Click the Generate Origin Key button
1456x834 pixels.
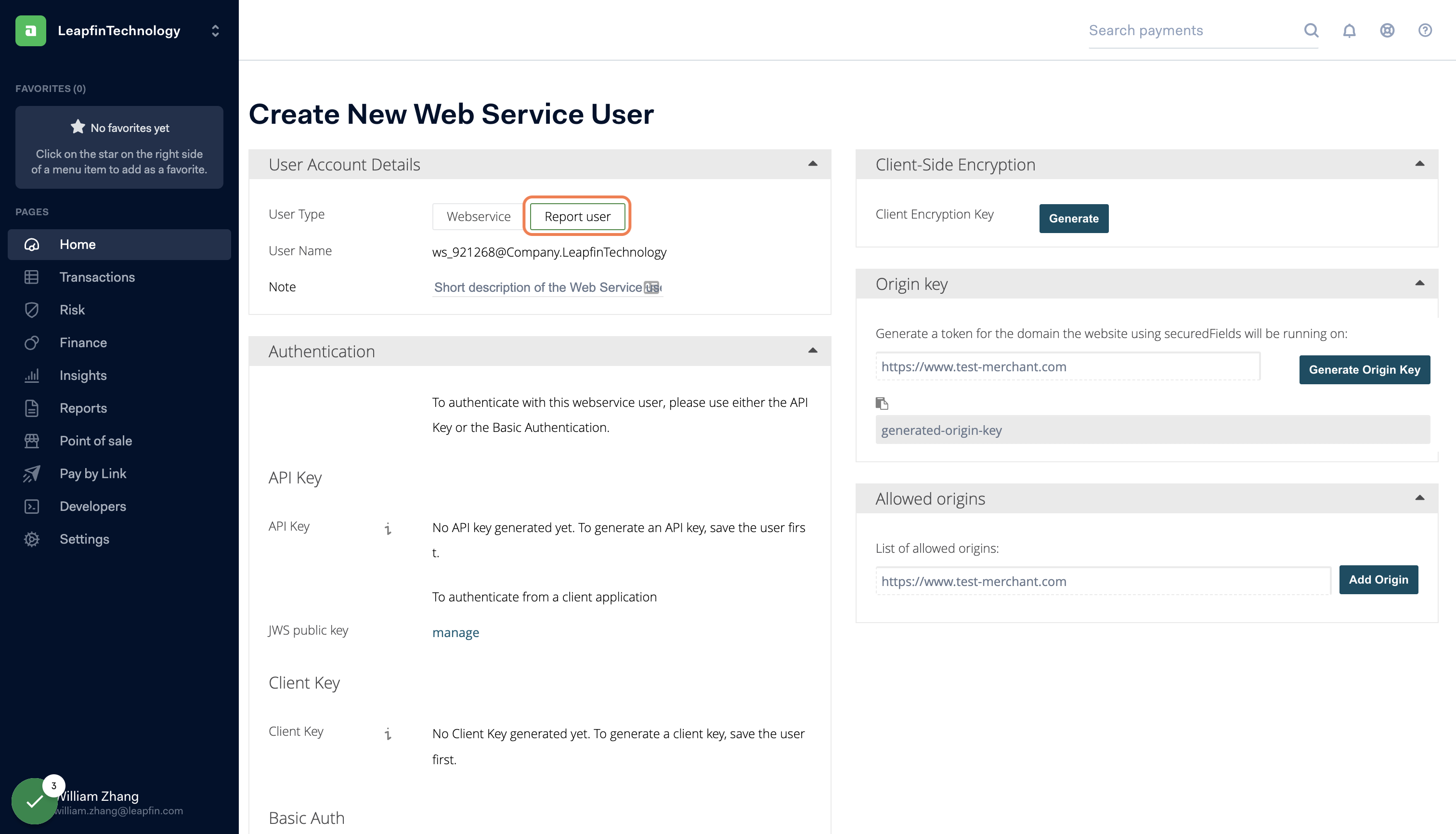tap(1364, 369)
